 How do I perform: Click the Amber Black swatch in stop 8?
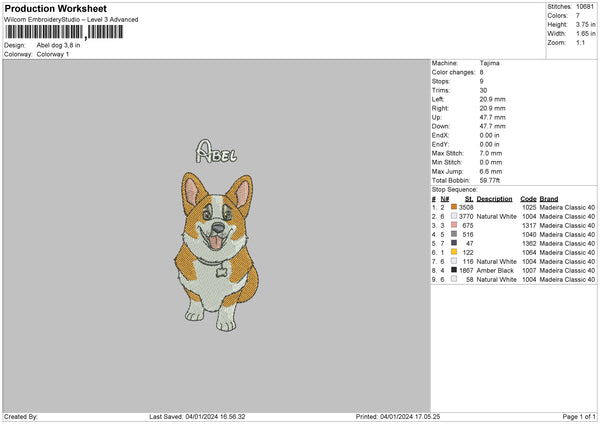coord(455,270)
